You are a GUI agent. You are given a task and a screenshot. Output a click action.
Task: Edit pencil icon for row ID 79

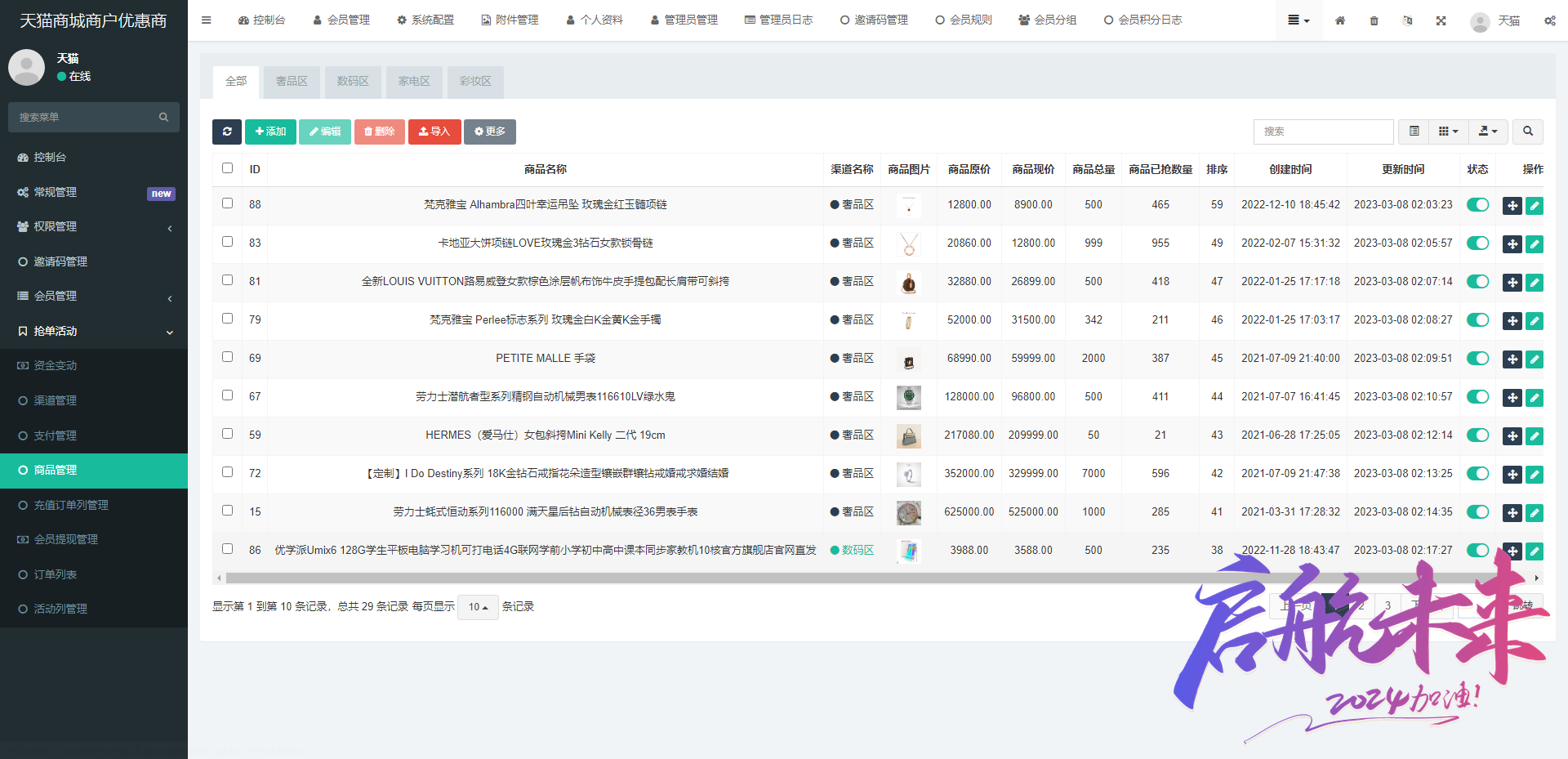(1535, 321)
